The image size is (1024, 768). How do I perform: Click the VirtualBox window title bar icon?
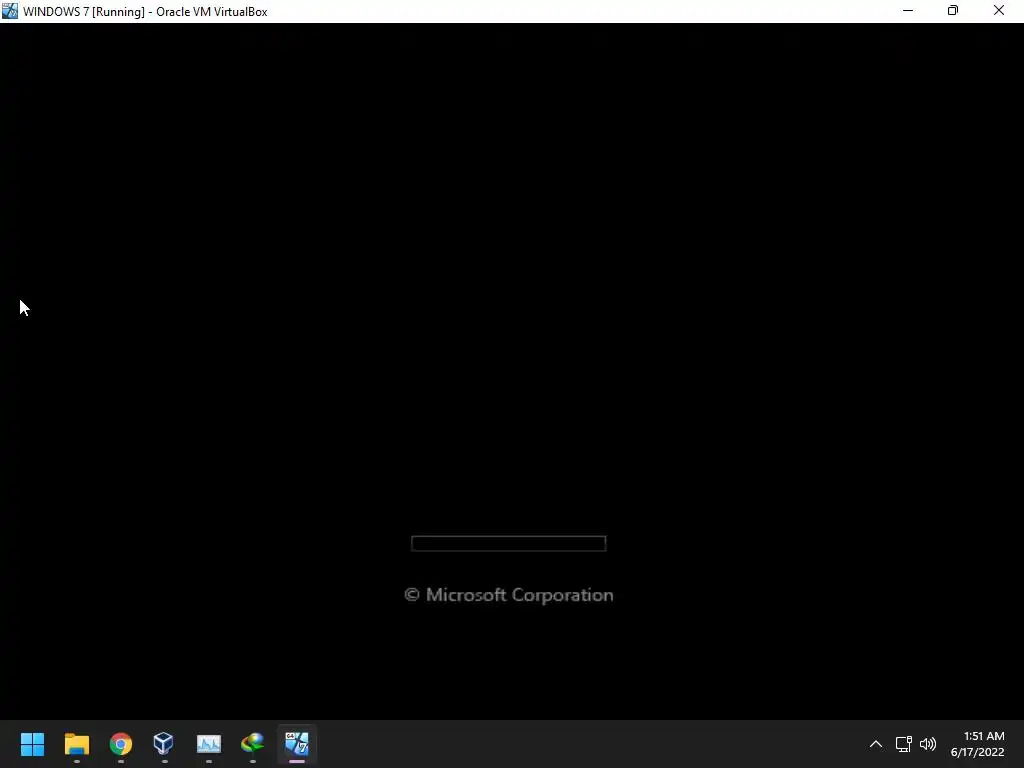coord(10,11)
